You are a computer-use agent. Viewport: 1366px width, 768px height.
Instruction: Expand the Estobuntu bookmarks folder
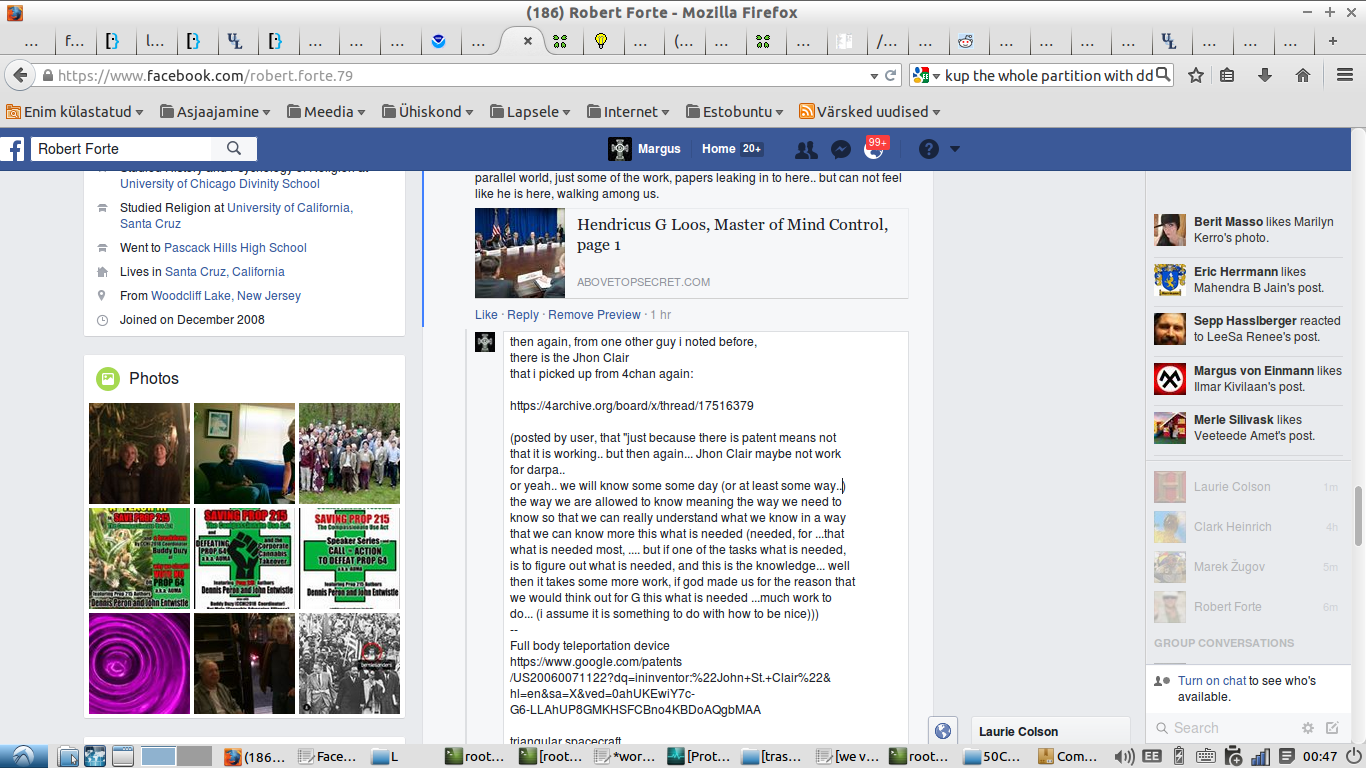734,112
